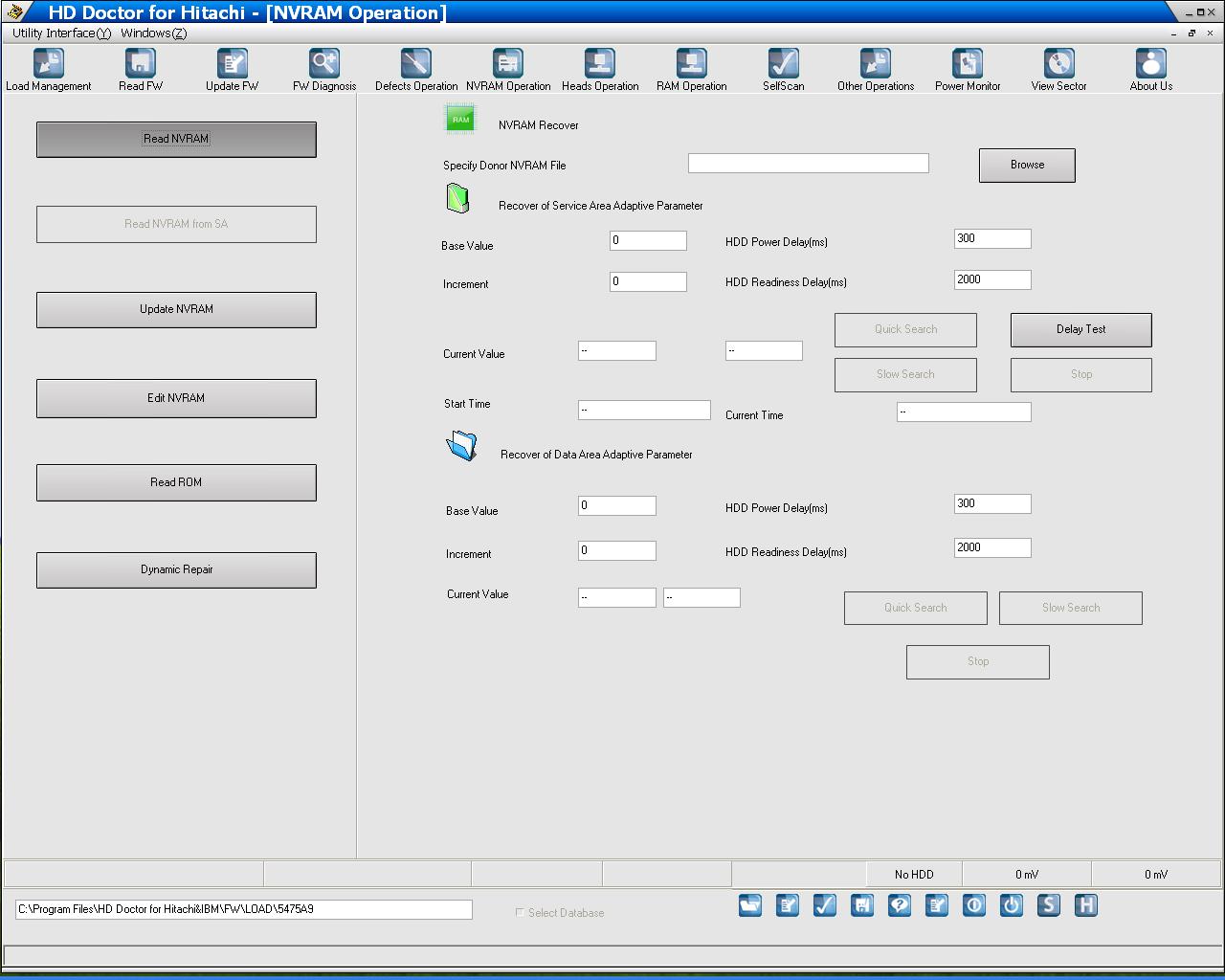Click the checklist icon next to the bottom folder icon

pyautogui.click(x=788, y=905)
